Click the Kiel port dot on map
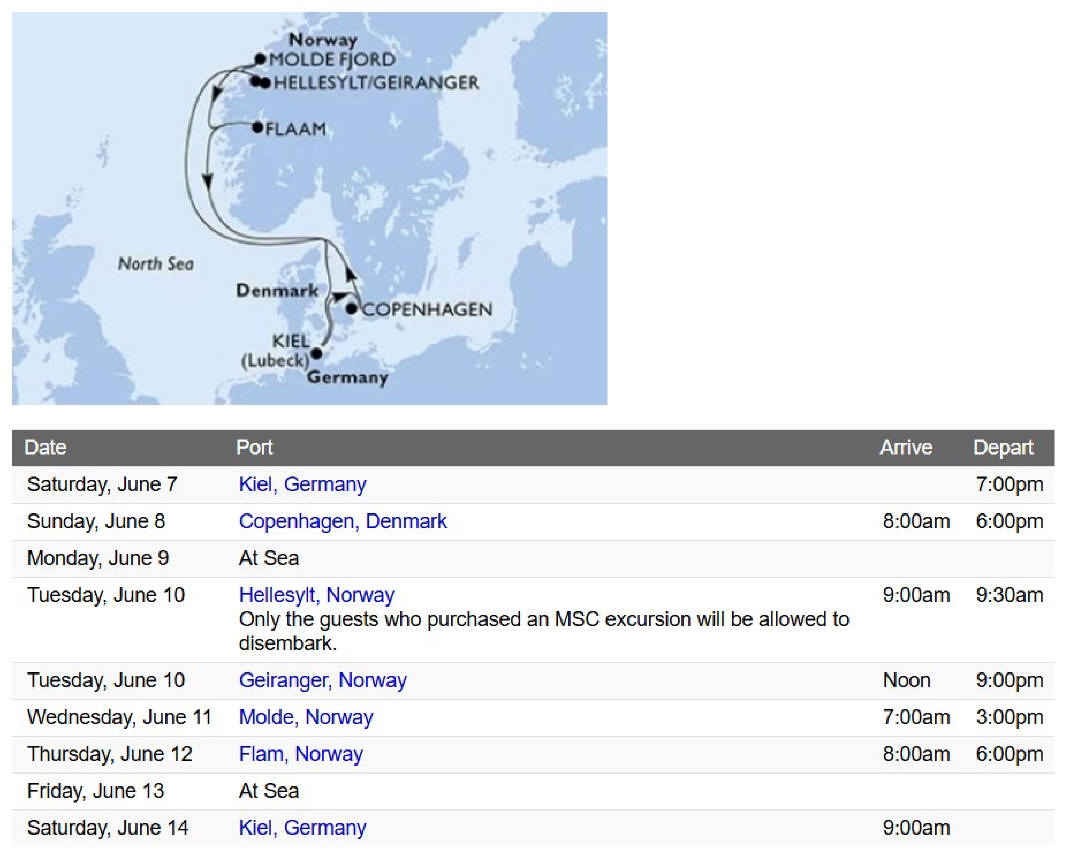 pos(317,352)
